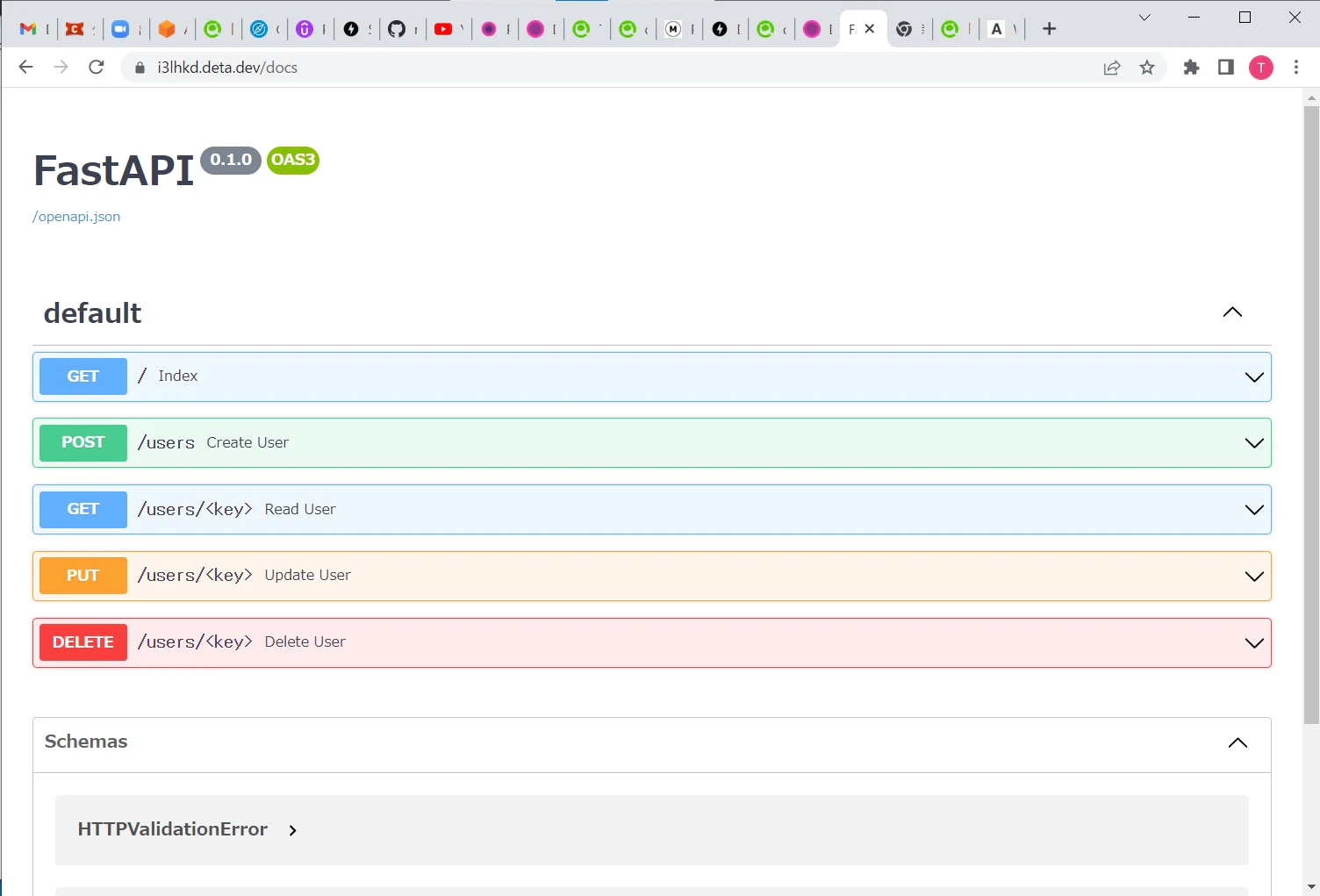Focus the address bar URL
The image size is (1320, 896).
click(x=227, y=68)
